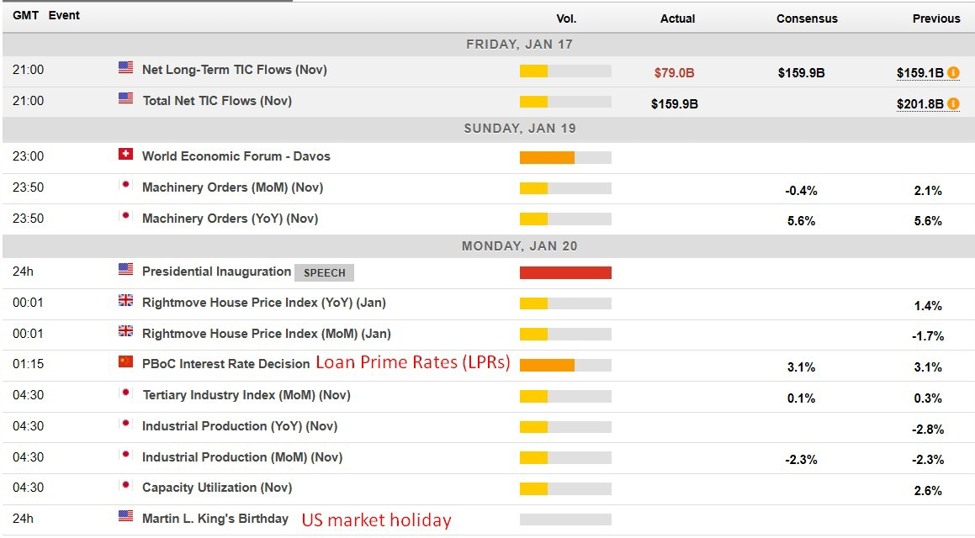Click the MONDAY, JAN 20 date header

tap(519, 246)
